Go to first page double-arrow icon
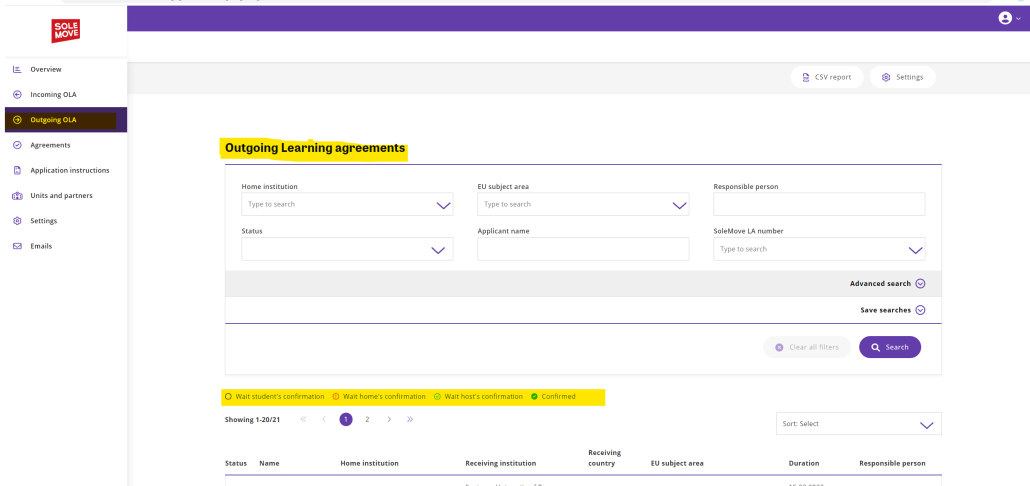The width and height of the screenshot is (1030, 486). click(x=303, y=419)
